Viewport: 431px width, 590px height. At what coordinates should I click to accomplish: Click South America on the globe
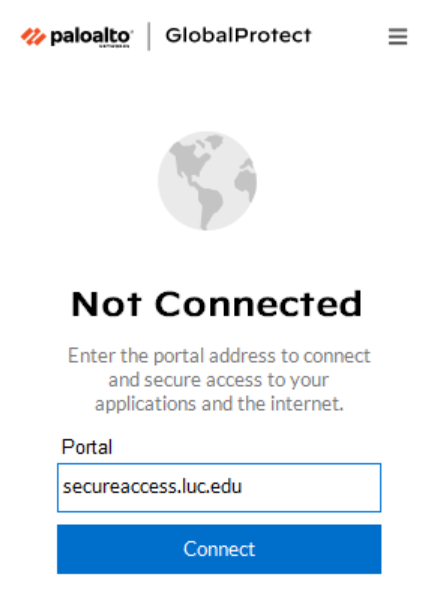click(x=210, y=206)
